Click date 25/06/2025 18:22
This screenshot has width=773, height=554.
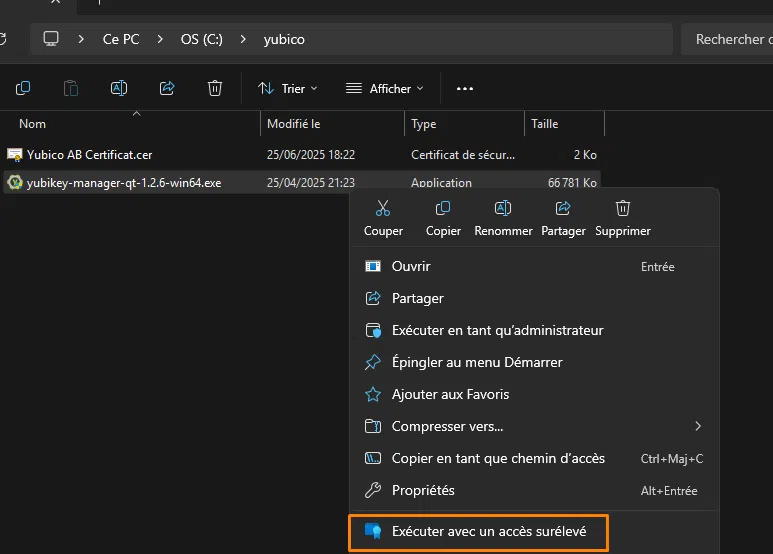[x=311, y=155]
